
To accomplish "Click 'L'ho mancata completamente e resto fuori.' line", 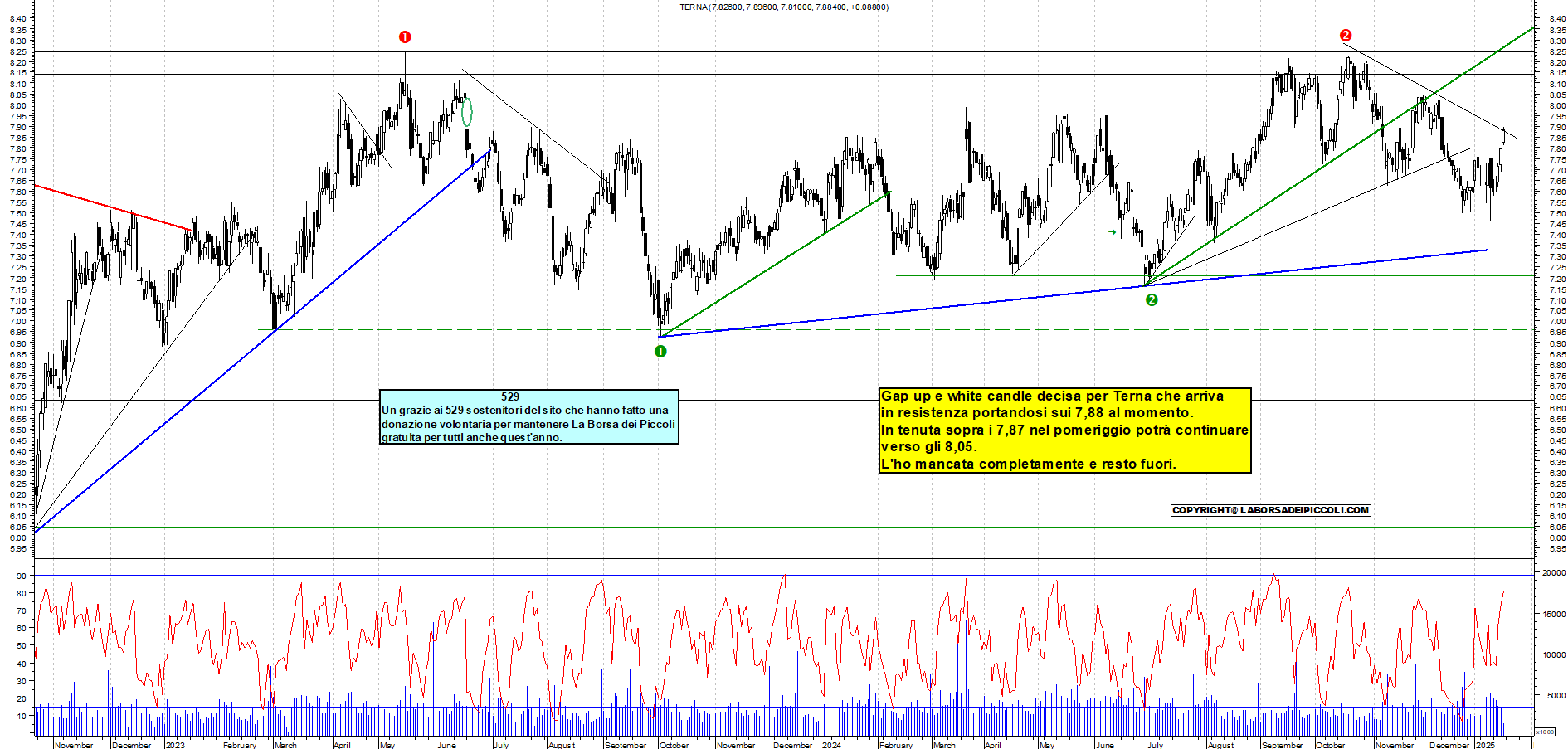I will coord(1029,464).
